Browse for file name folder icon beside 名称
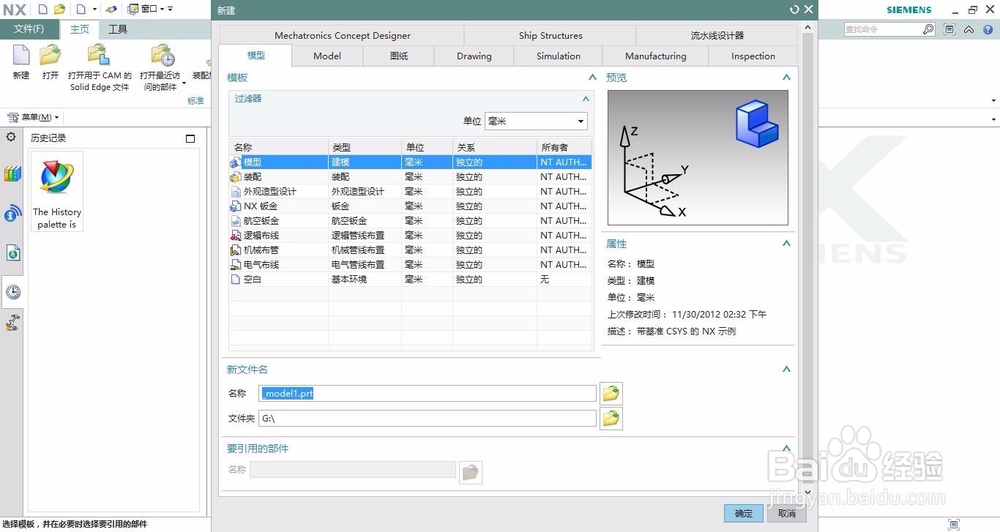This screenshot has height=532, width=1000. tap(611, 393)
